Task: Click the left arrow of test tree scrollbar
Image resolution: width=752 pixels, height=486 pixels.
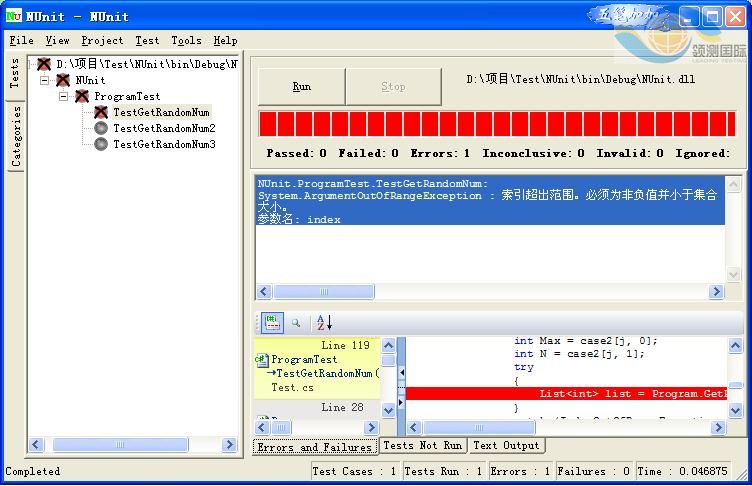Action: pos(36,445)
